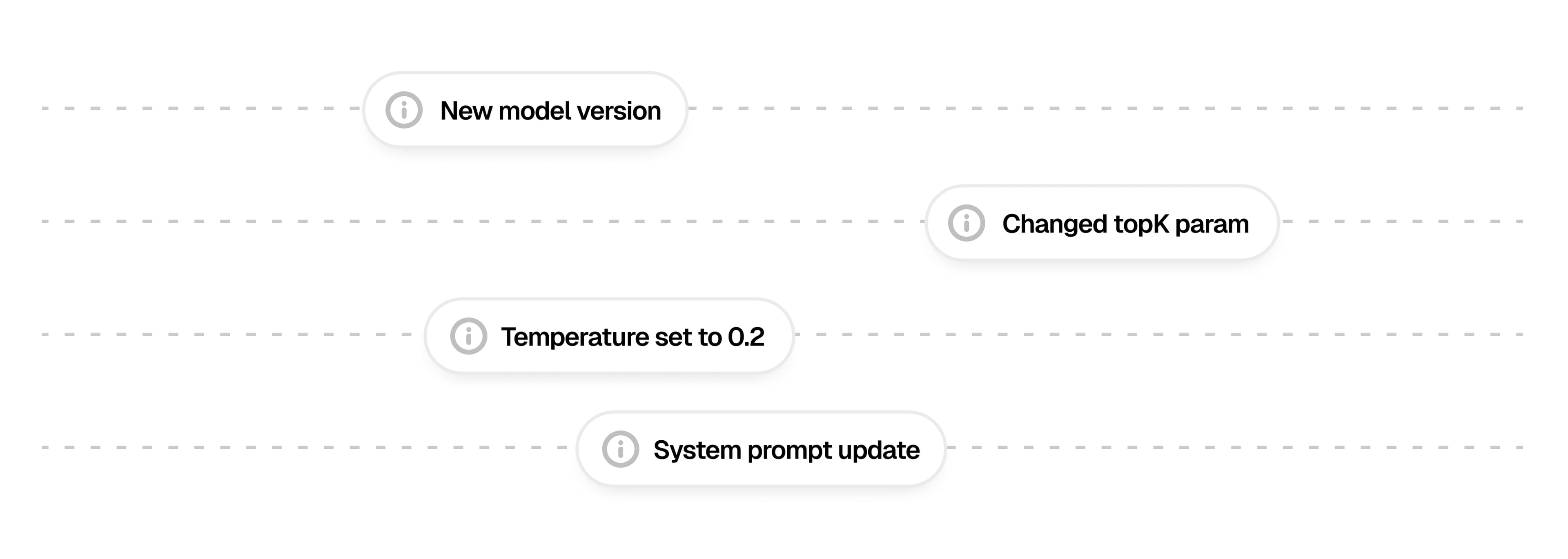Image resolution: width=1568 pixels, height=559 pixels.
Task: Open the "System prompt update" annotation label
Action: tap(786, 450)
